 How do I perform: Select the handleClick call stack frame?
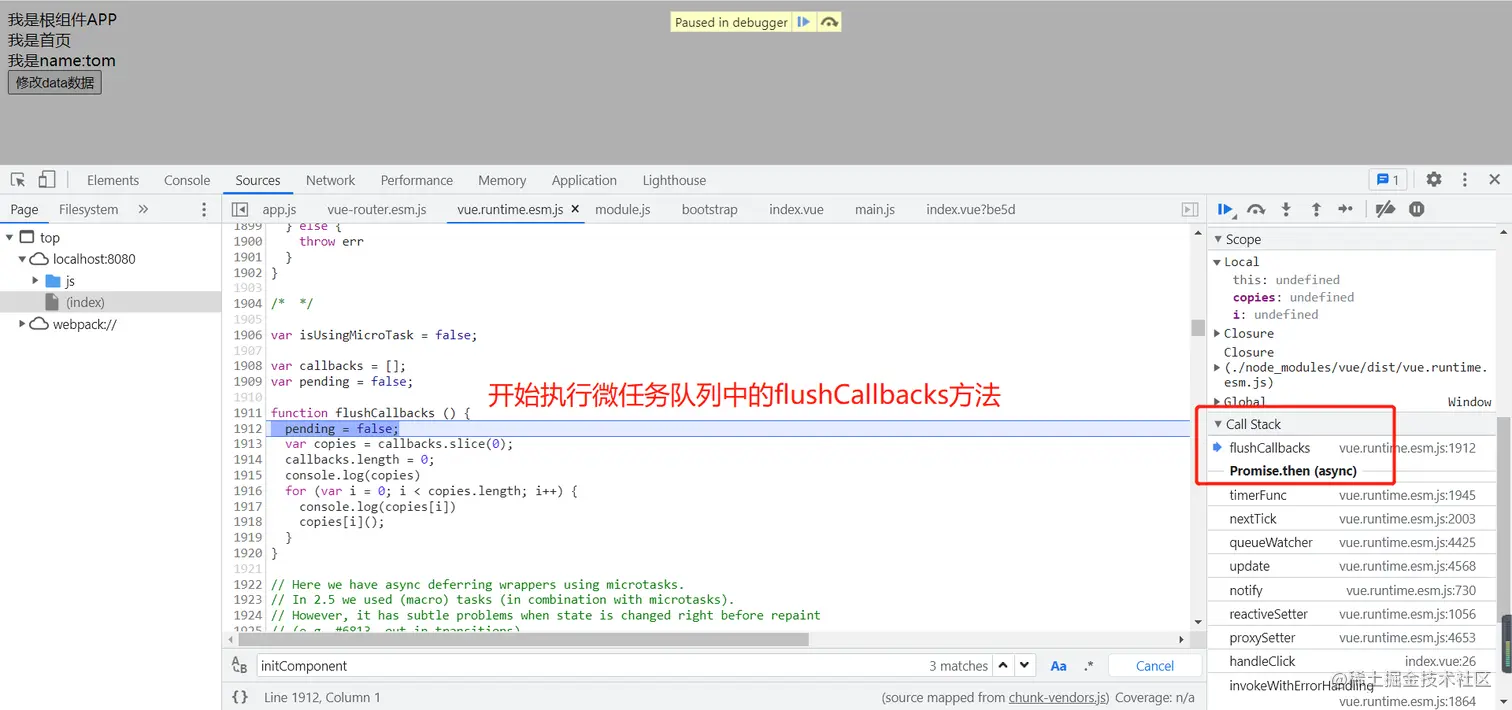point(1352,661)
